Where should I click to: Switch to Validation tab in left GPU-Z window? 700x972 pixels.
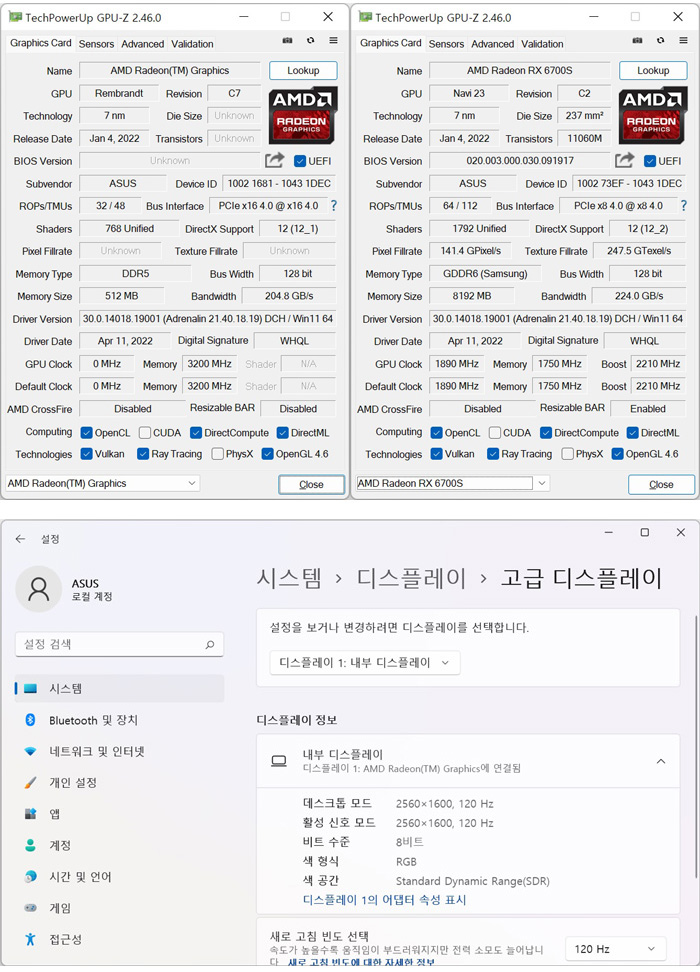click(x=192, y=44)
